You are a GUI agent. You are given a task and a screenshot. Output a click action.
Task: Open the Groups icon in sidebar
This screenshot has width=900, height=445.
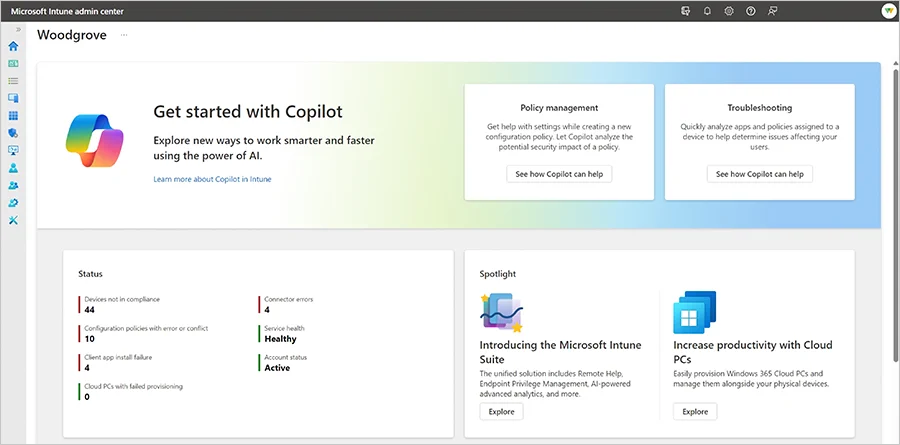tap(13, 185)
